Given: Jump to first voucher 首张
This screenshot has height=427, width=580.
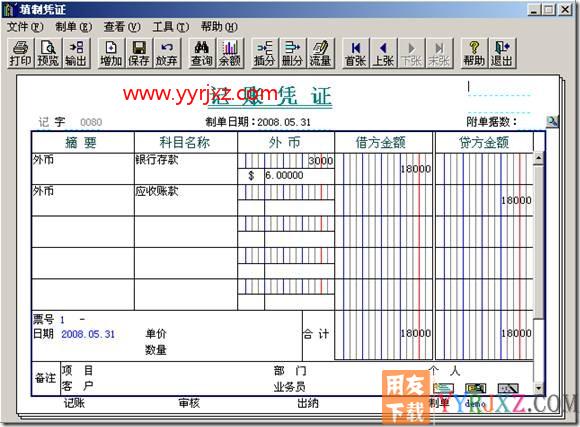Looking at the screenshot, I should 355,53.
